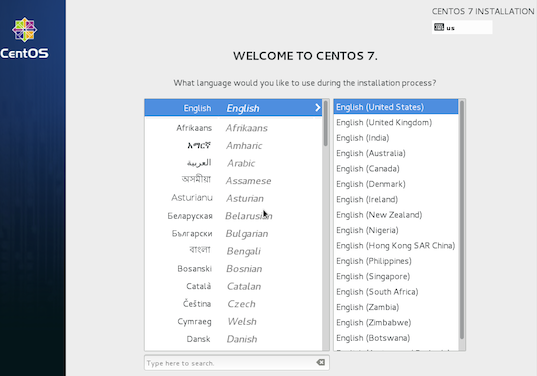
Task: Select Danish language
Action: pyautogui.click(x=233, y=339)
